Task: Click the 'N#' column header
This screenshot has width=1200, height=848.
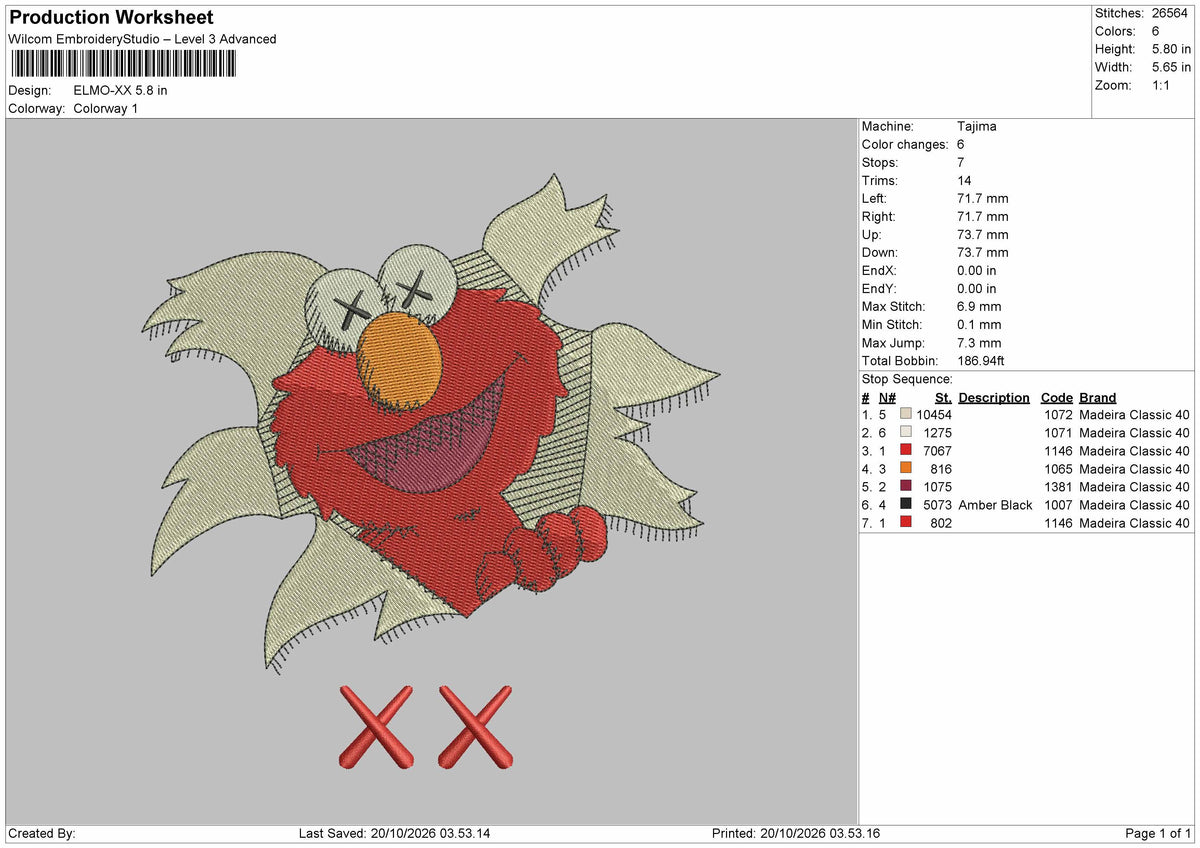Action: click(x=887, y=397)
